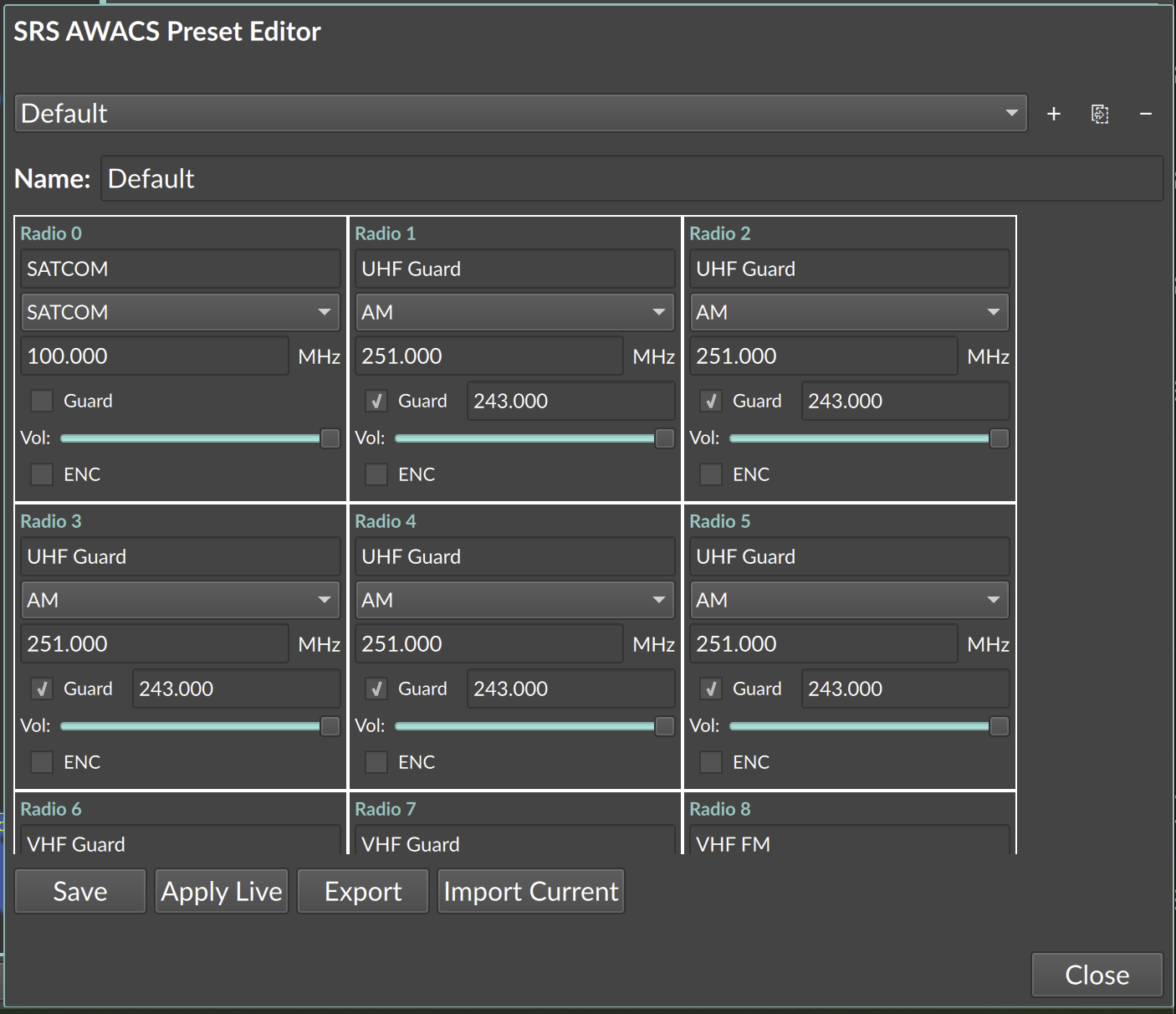Edit Radio 3 name field UHF Guard
This screenshot has width=1176, height=1014.
click(x=180, y=556)
